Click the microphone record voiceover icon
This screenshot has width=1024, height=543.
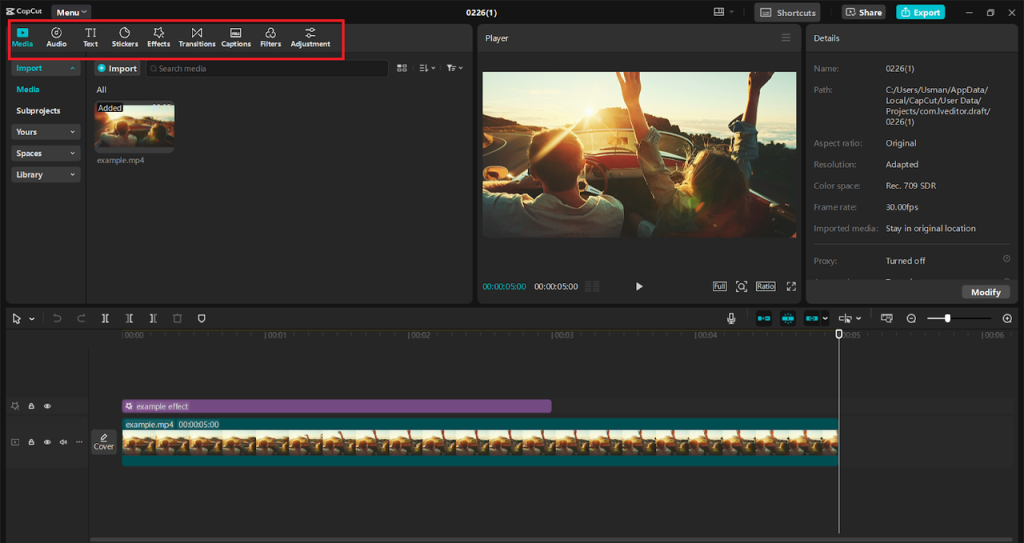coord(731,318)
